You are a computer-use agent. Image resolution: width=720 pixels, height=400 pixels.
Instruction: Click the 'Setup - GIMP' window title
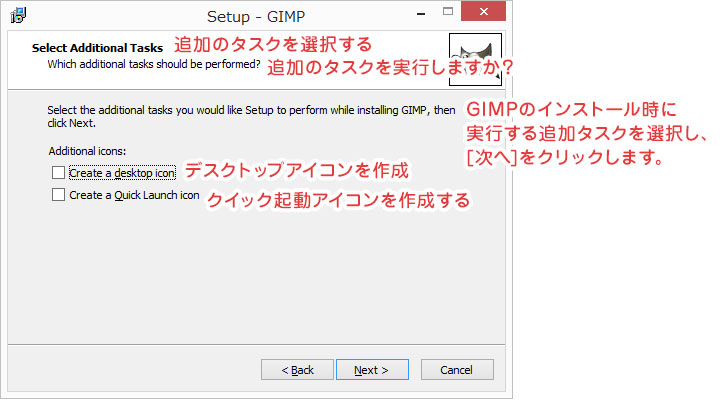tap(256, 17)
